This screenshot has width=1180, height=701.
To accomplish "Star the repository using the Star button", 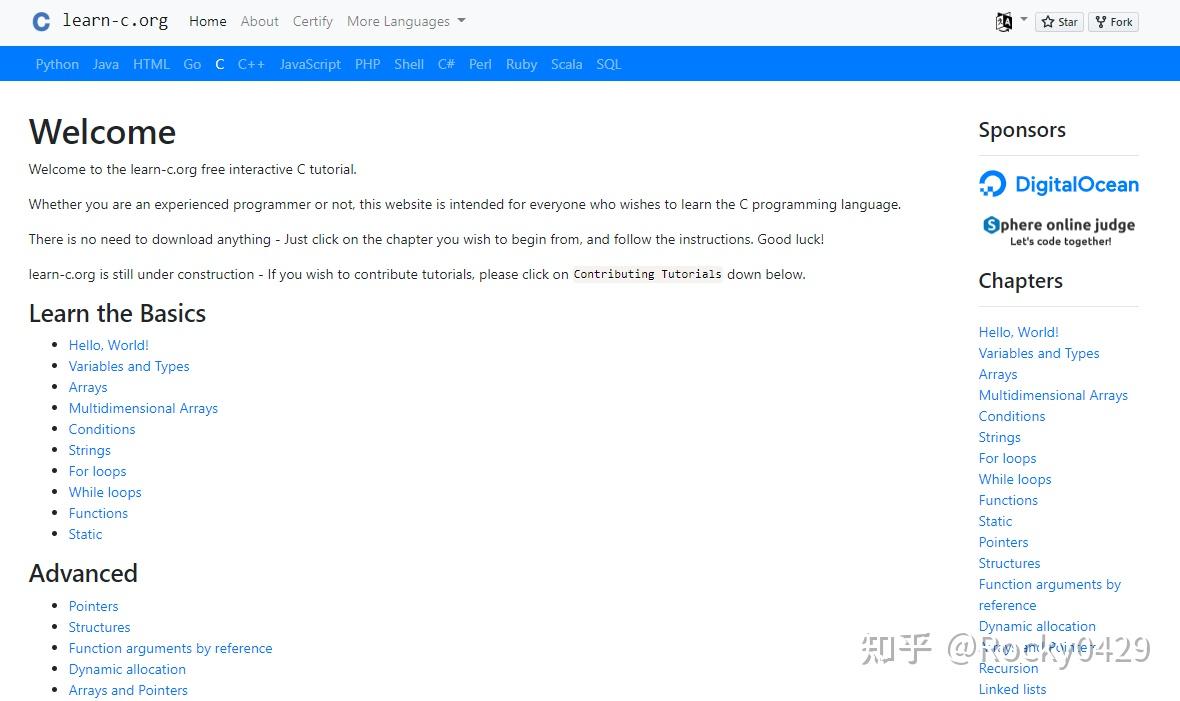I will 1058,21.
